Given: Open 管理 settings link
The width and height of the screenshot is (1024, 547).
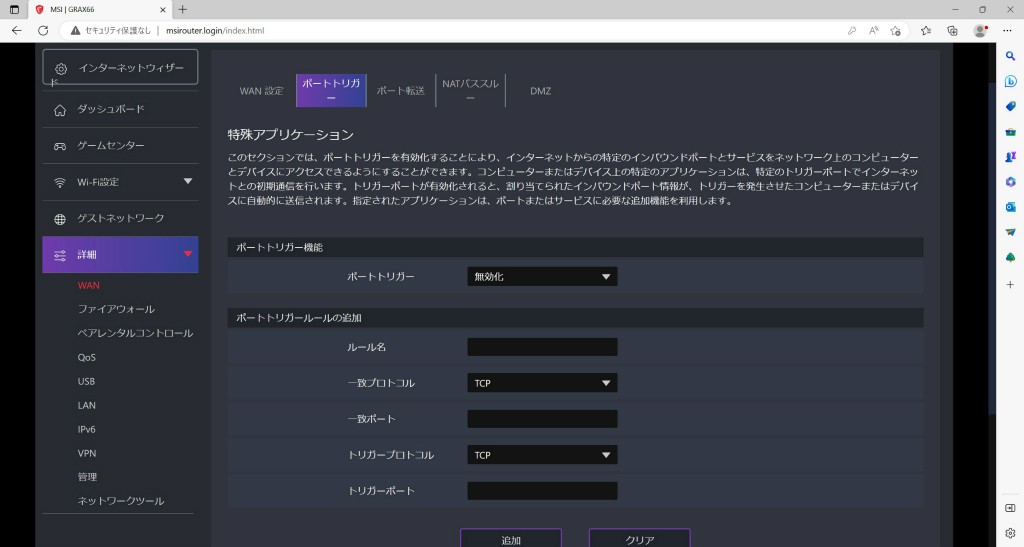Looking at the screenshot, I should click(87, 477).
